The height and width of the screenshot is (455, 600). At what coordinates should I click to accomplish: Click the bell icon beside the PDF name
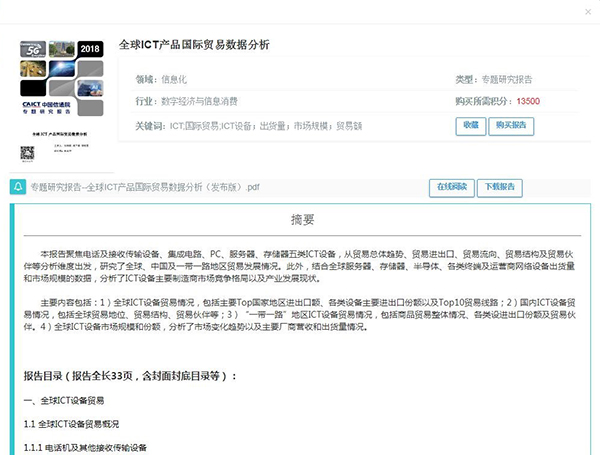click(x=18, y=187)
